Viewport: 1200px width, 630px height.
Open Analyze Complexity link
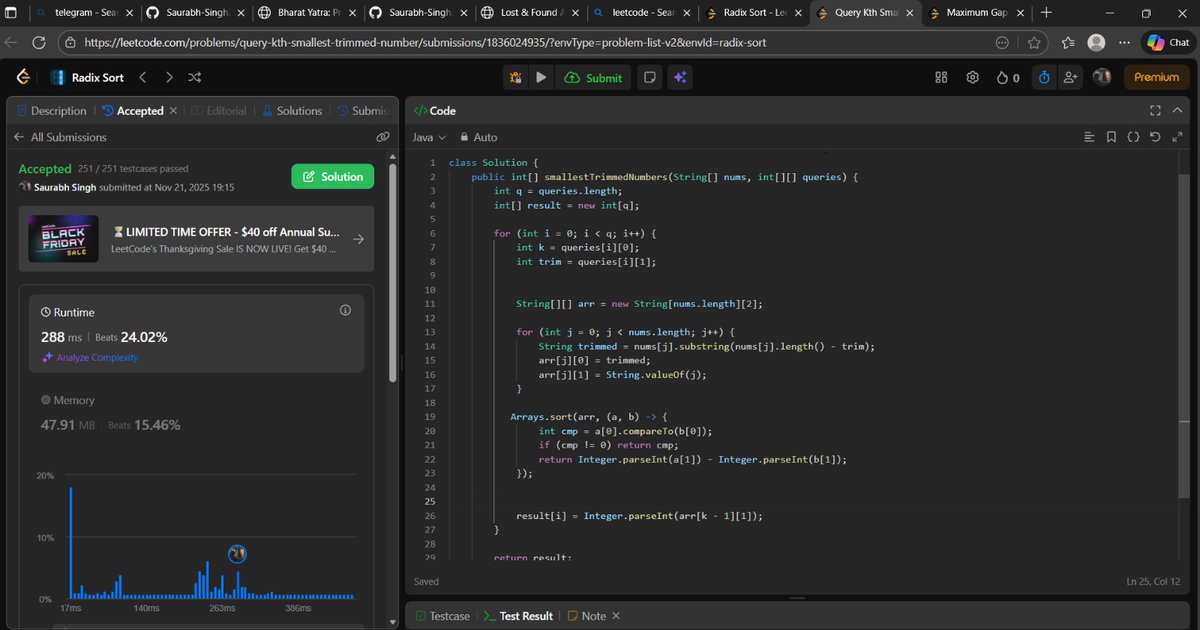tap(90, 357)
